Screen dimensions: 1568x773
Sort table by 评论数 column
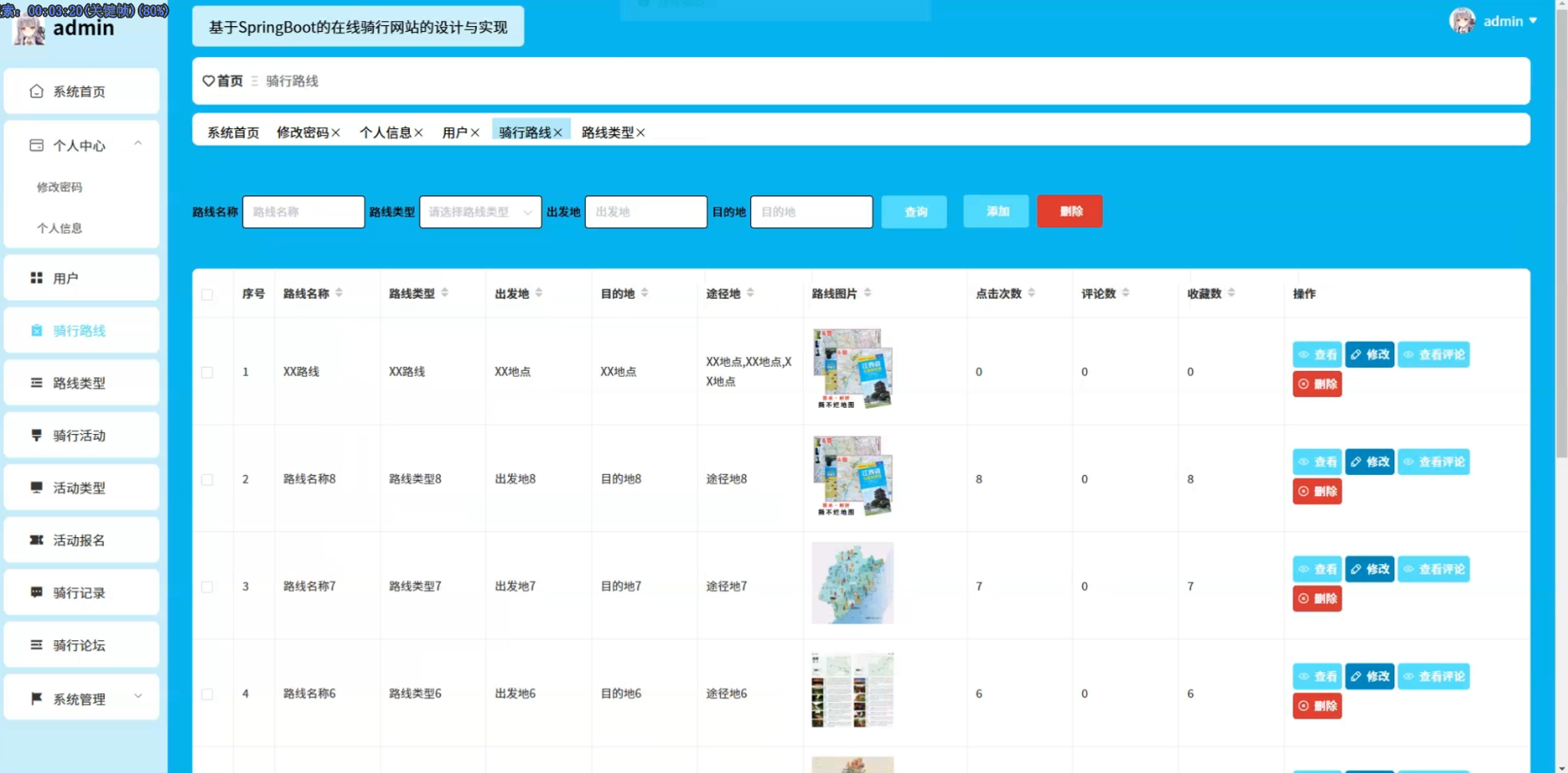[1126, 293]
